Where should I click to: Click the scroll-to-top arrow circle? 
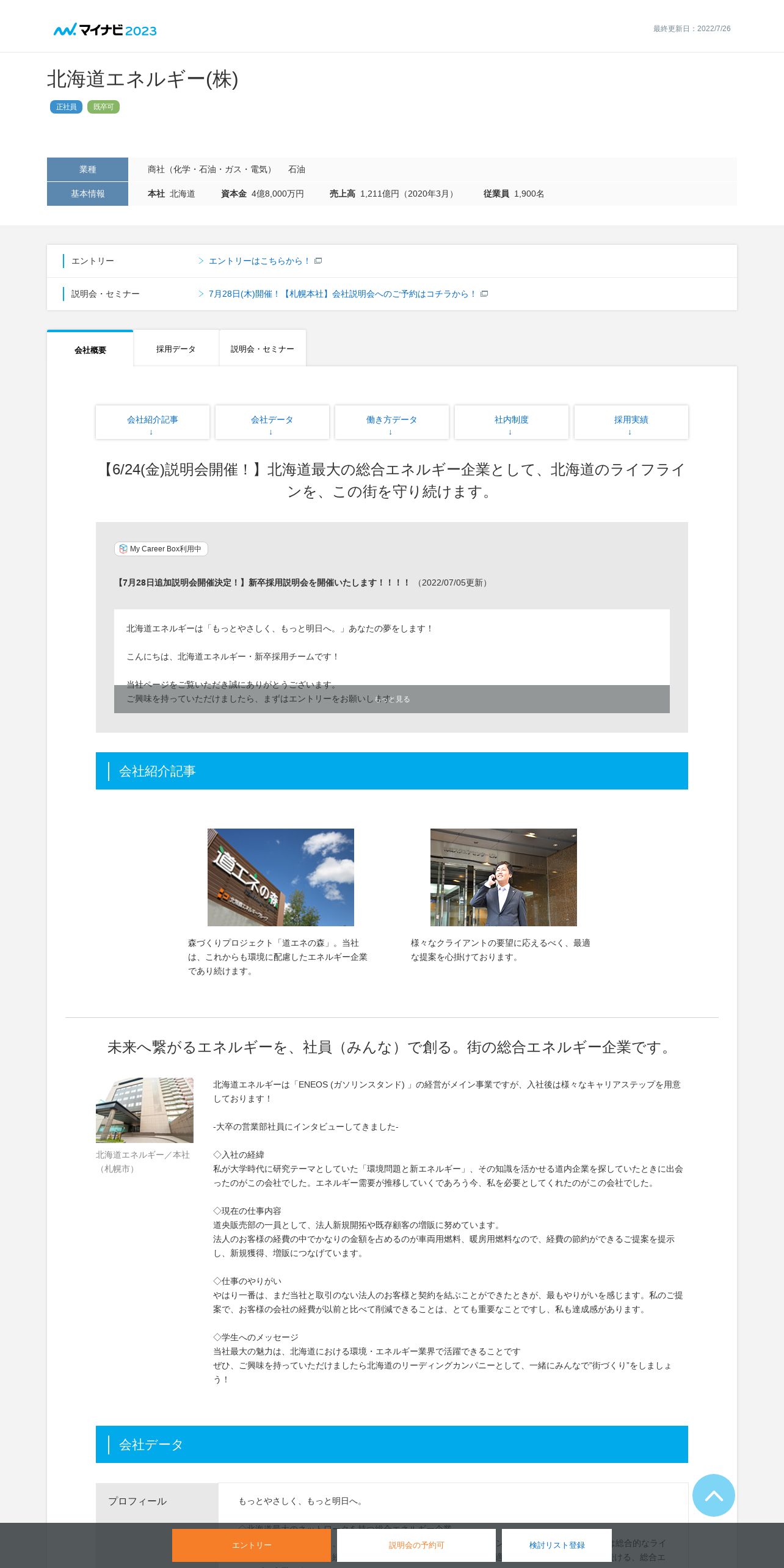point(713,1495)
